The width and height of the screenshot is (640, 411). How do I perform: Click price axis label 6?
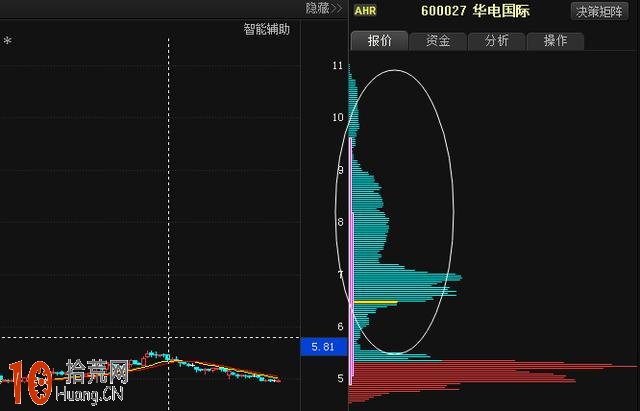(x=340, y=327)
